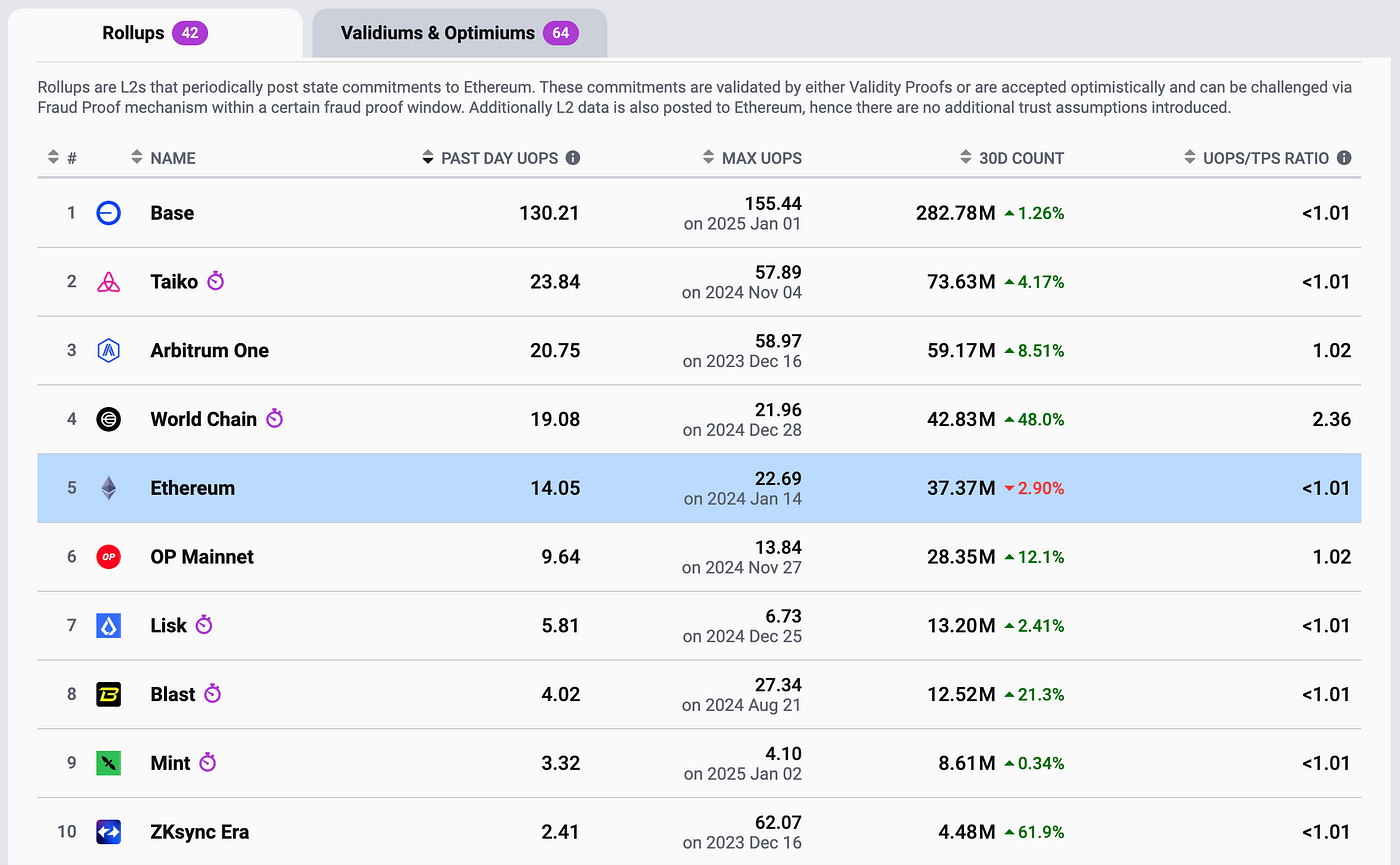The height and width of the screenshot is (865, 1400).
Task: Open the Lisk rollup entry
Action: pos(168,626)
